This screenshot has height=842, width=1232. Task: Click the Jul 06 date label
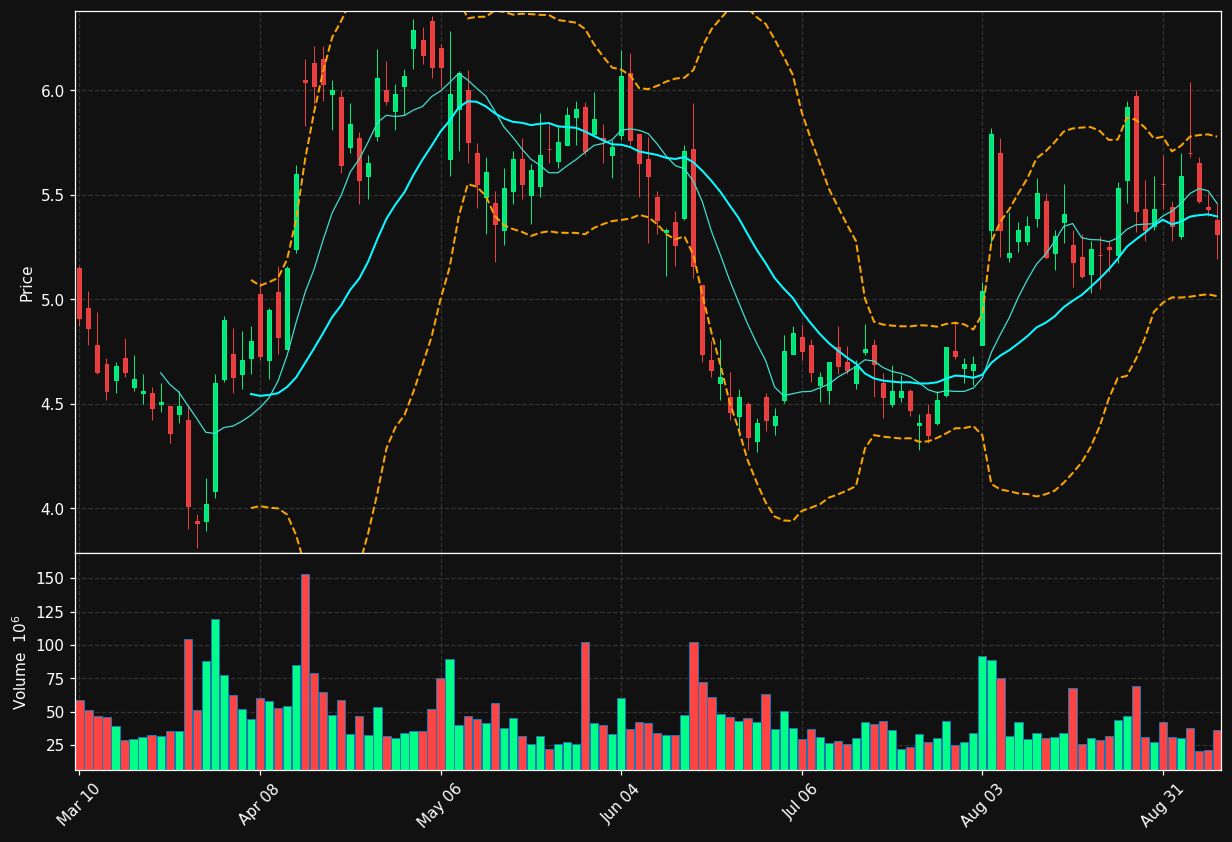(801, 803)
